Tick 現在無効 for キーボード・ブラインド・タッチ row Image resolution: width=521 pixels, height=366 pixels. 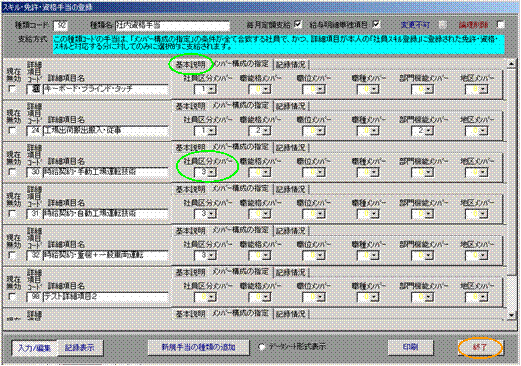[12, 89]
